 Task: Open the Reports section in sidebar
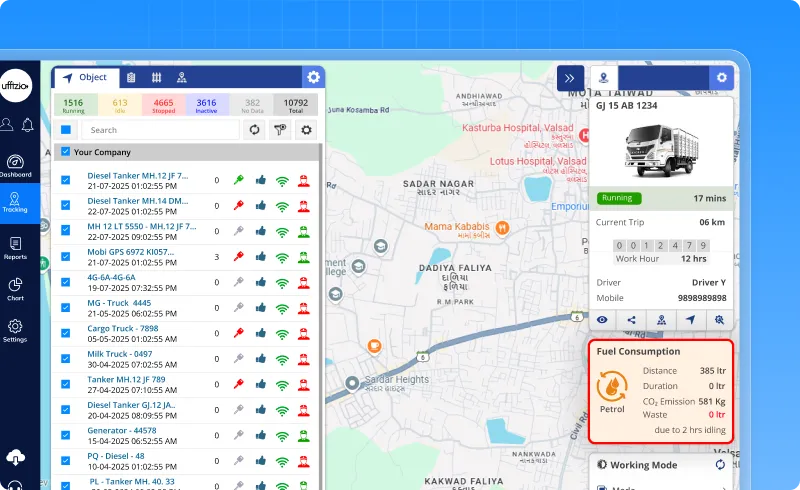pos(15,247)
